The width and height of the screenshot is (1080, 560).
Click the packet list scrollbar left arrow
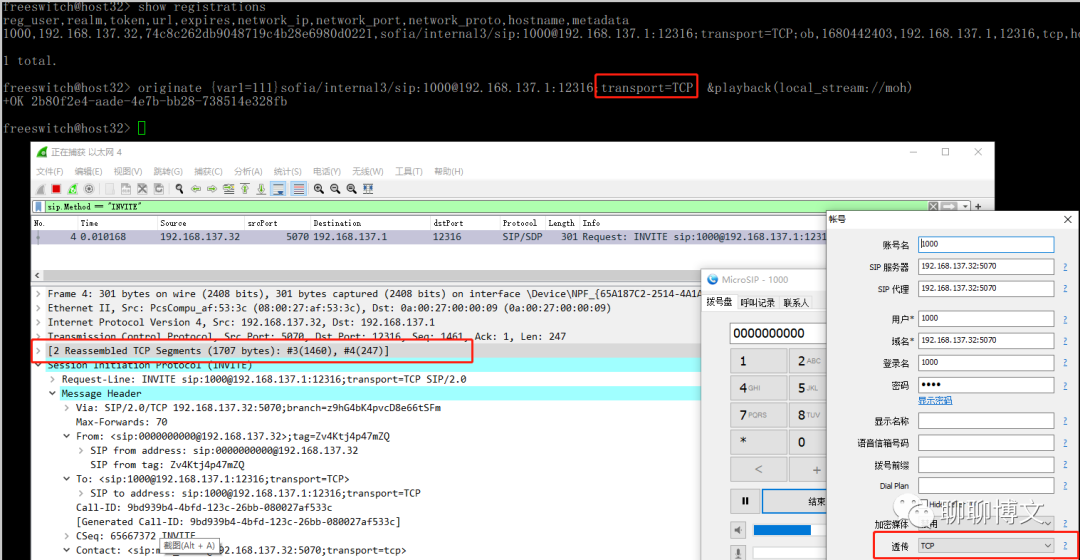[37, 275]
